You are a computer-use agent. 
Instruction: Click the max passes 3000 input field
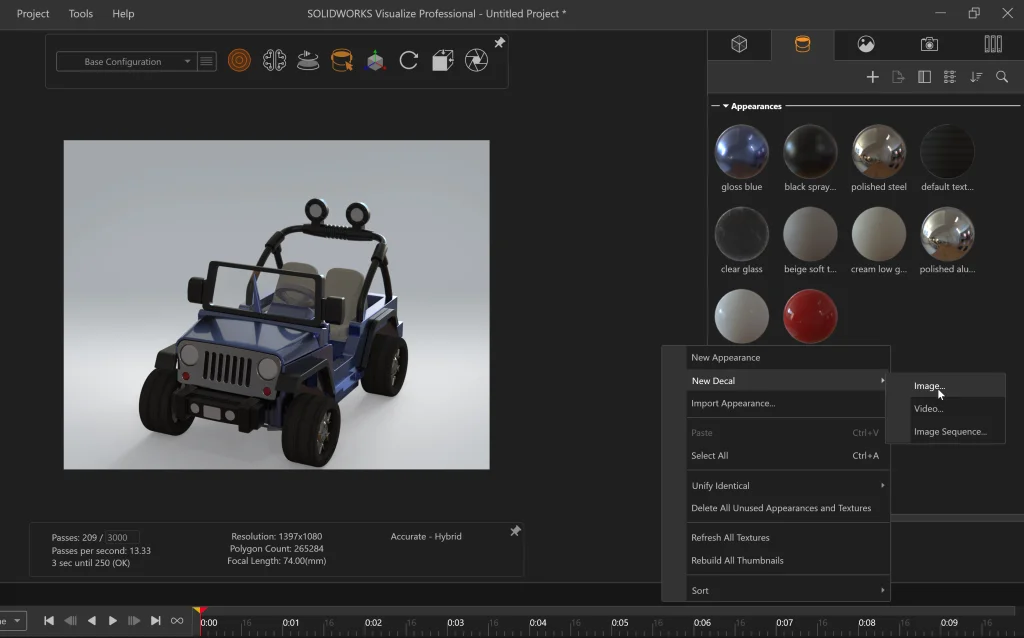[x=123, y=538]
